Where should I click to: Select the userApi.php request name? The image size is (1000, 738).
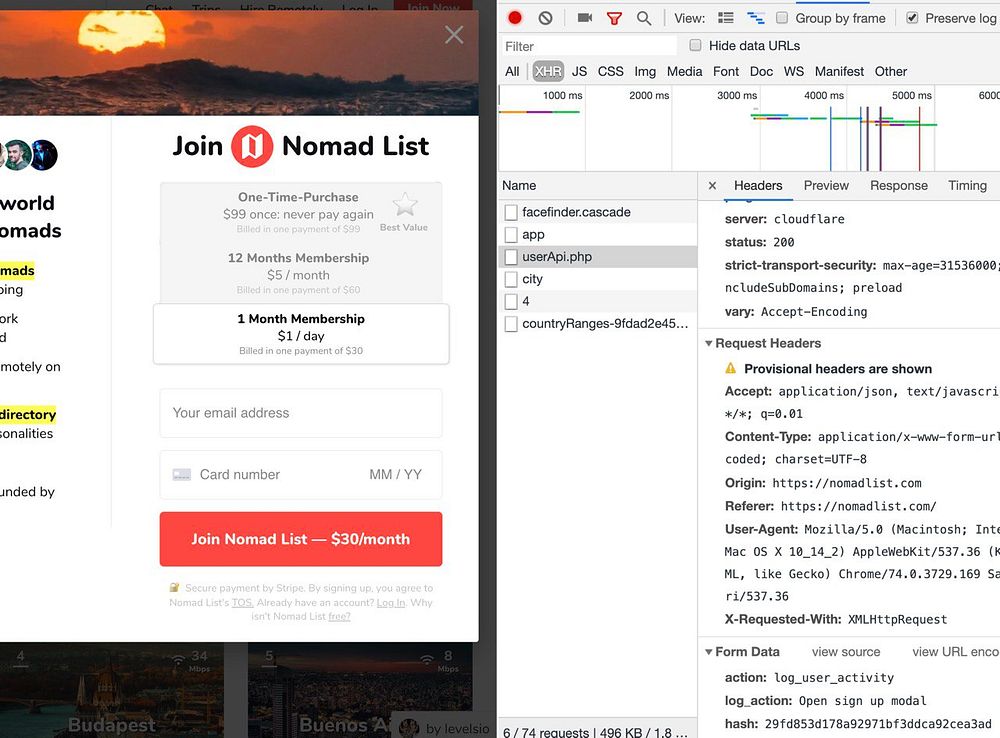pyautogui.click(x=557, y=257)
